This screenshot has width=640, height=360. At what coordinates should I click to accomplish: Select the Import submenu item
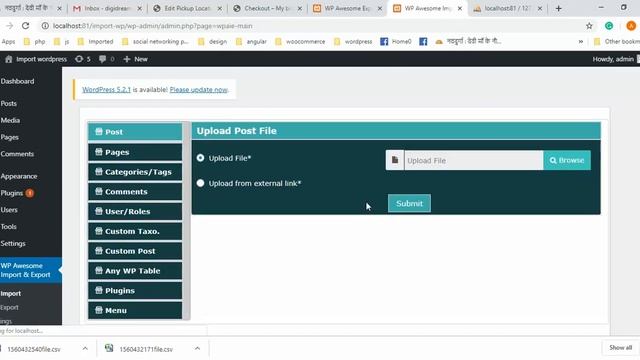pos(11,293)
